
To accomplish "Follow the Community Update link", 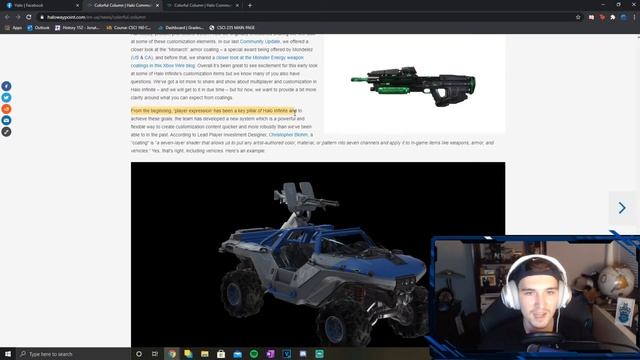I will [x=260, y=42].
